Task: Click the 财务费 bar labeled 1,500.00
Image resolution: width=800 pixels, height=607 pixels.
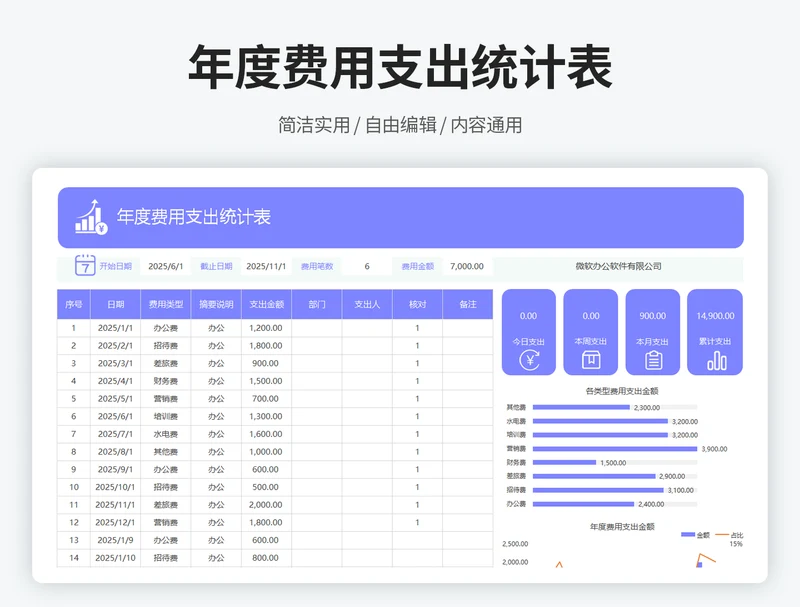Action: (564, 463)
